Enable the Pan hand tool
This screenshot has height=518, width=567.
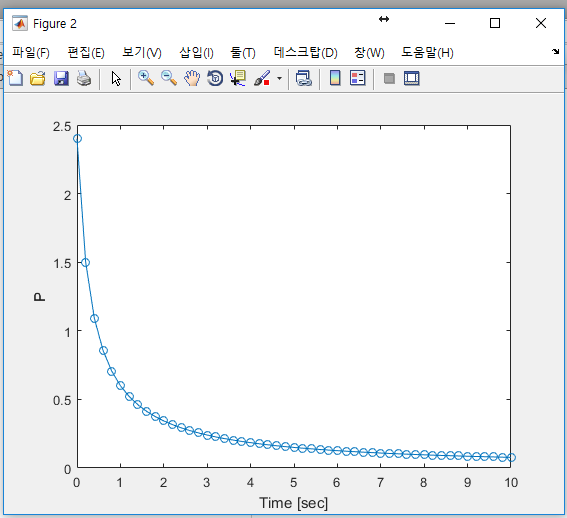tap(192, 78)
